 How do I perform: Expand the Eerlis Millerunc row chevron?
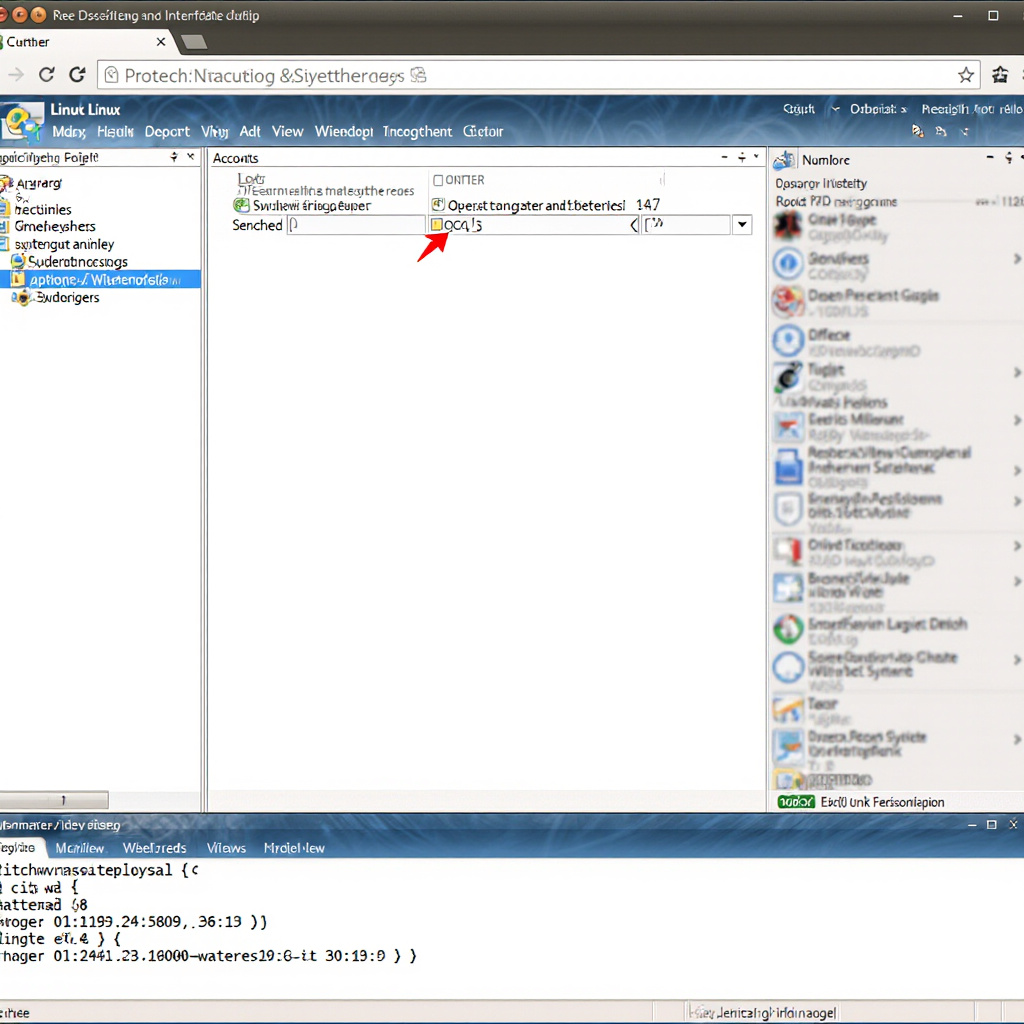pyautogui.click(x=1016, y=420)
